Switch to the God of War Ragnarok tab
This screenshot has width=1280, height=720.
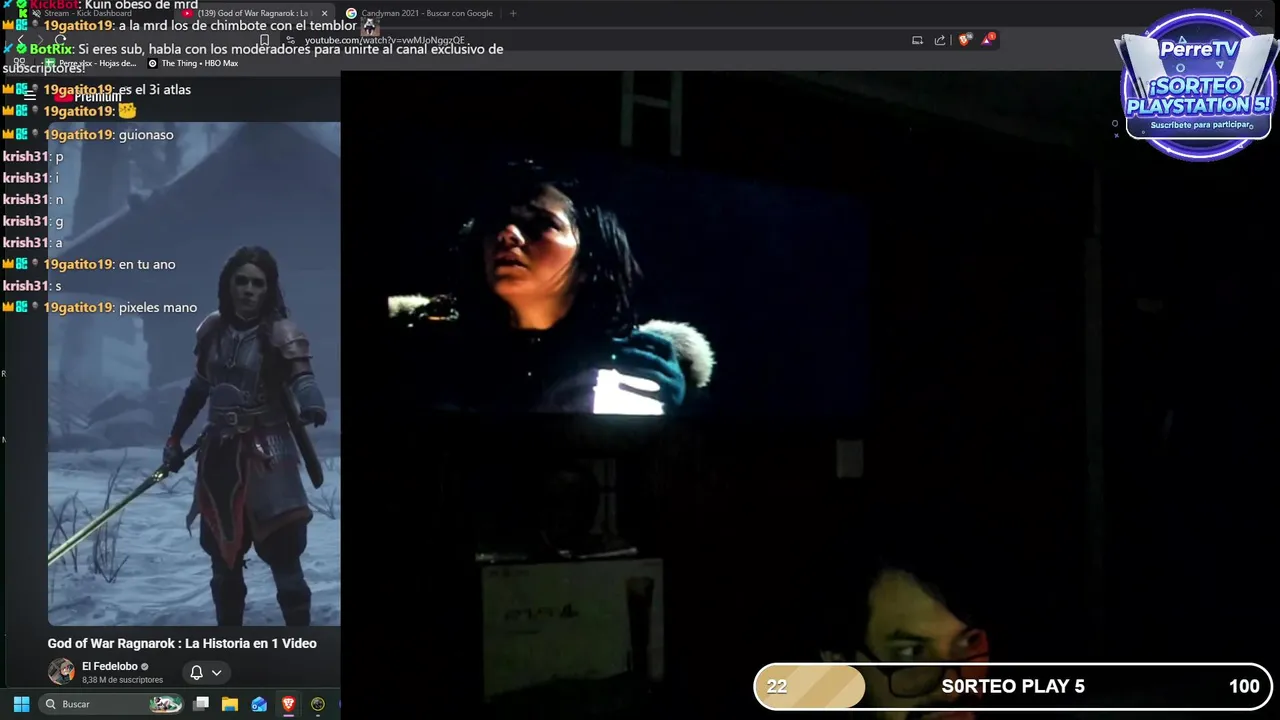[x=255, y=13]
